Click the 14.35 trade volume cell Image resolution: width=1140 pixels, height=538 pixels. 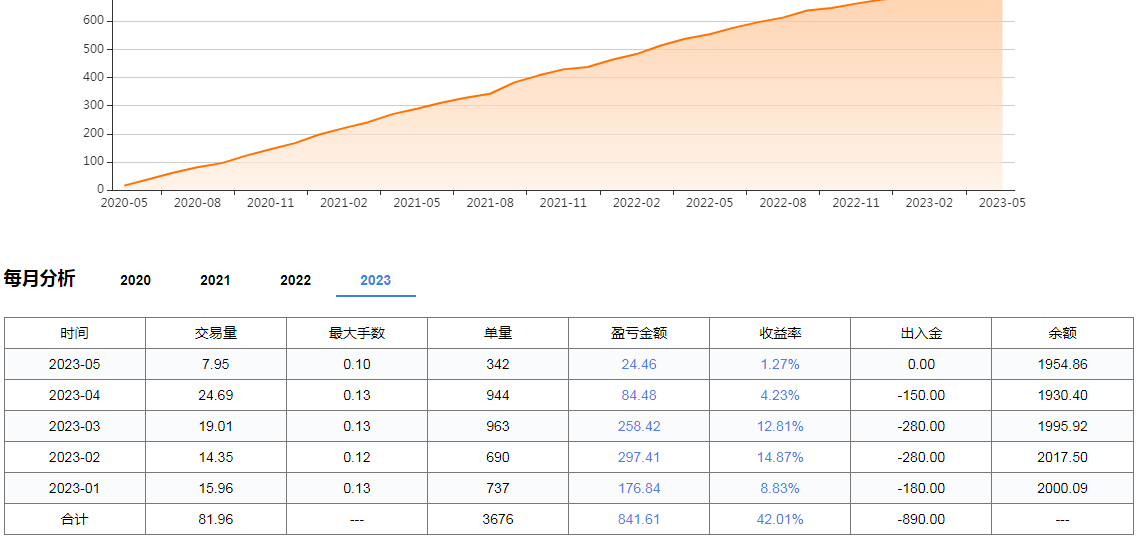click(216, 458)
